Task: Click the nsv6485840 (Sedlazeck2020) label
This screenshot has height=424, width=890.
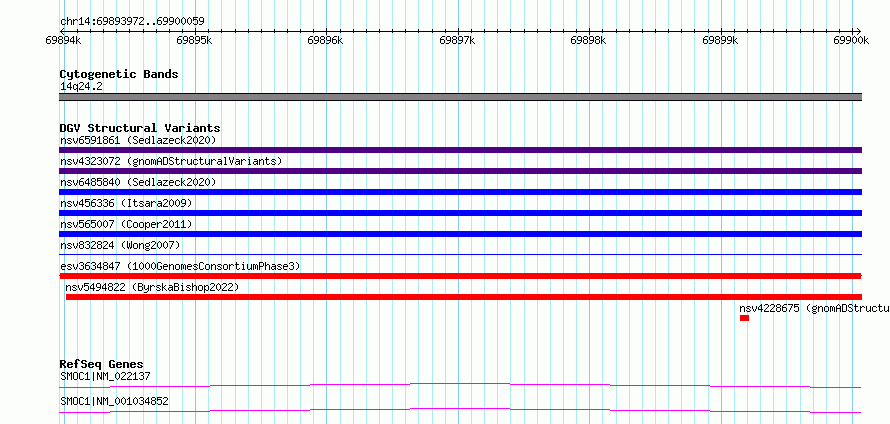Action: point(138,182)
